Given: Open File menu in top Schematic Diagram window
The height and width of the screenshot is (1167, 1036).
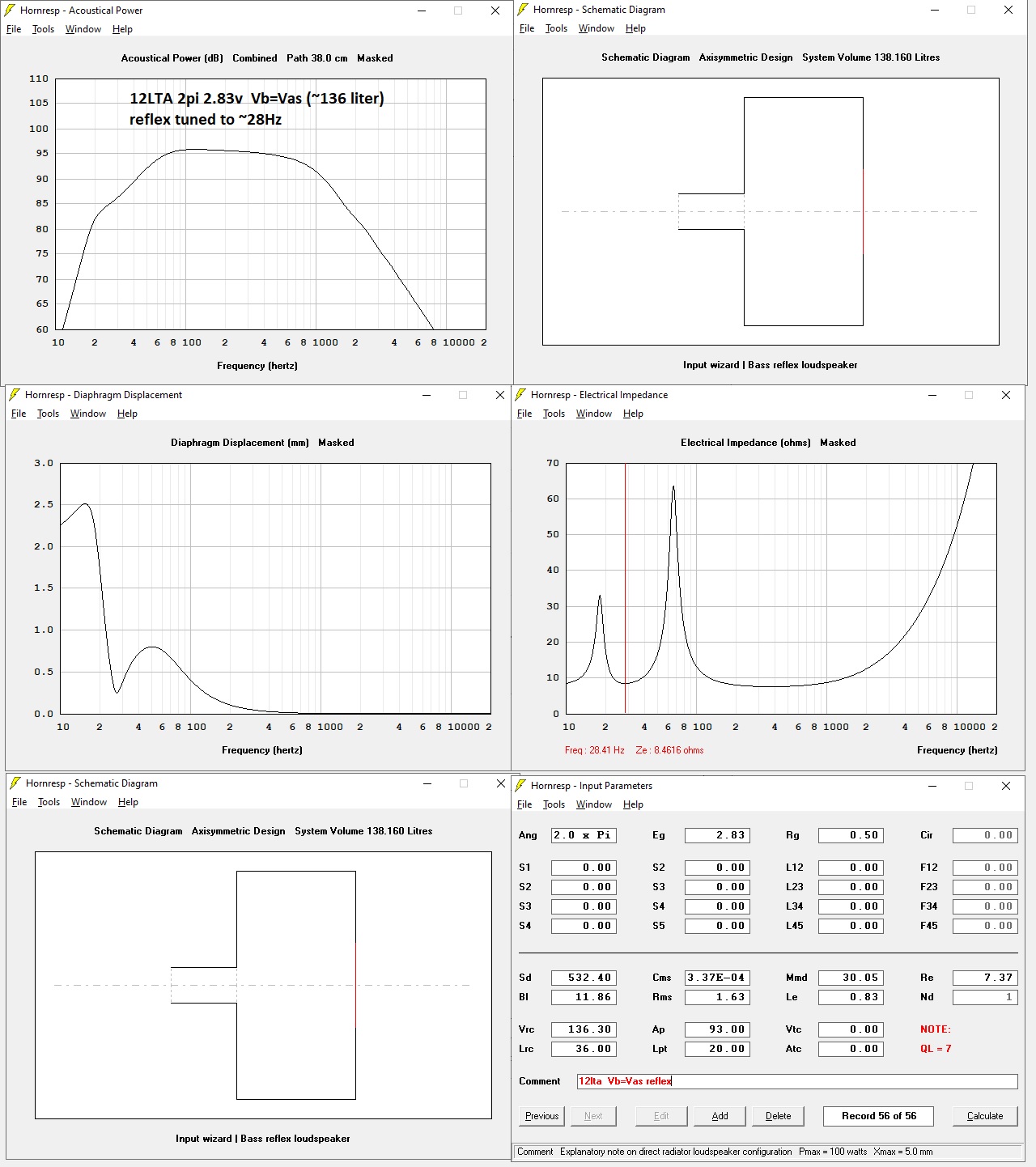Looking at the screenshot, I should click(x=527, y=28).
